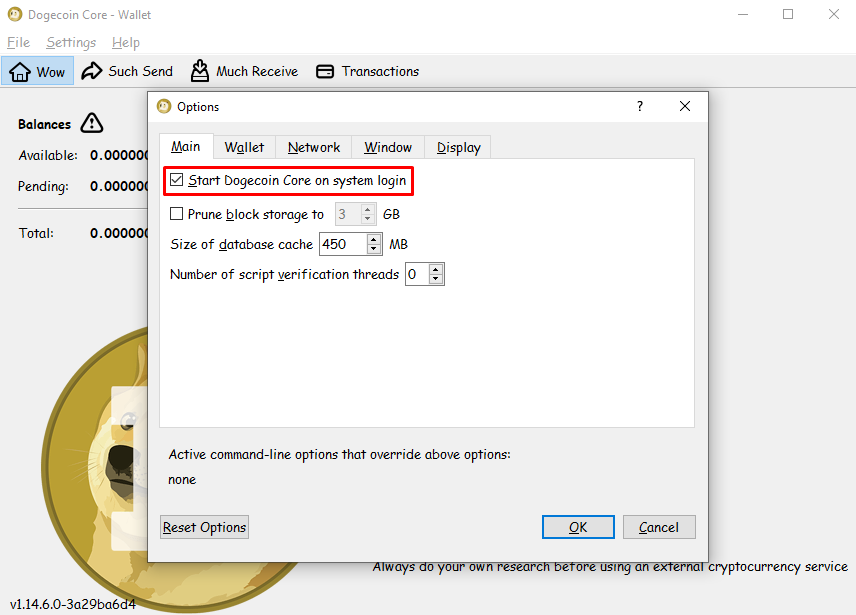Click the Cancel button
Viewport: 856px width, 615px height.
tap(659, 527)
